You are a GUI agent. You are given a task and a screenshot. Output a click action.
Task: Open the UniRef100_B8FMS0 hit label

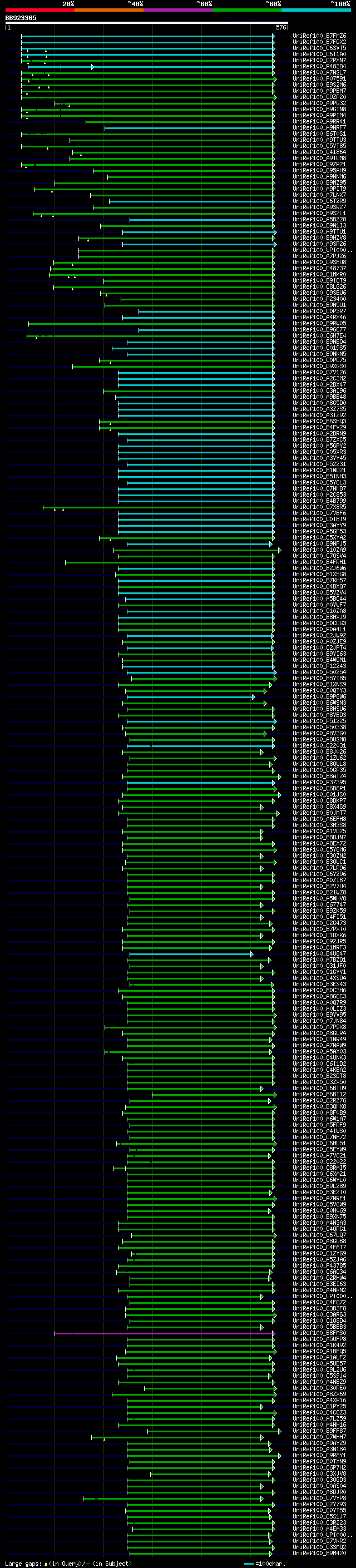[x=319, y=1333]
